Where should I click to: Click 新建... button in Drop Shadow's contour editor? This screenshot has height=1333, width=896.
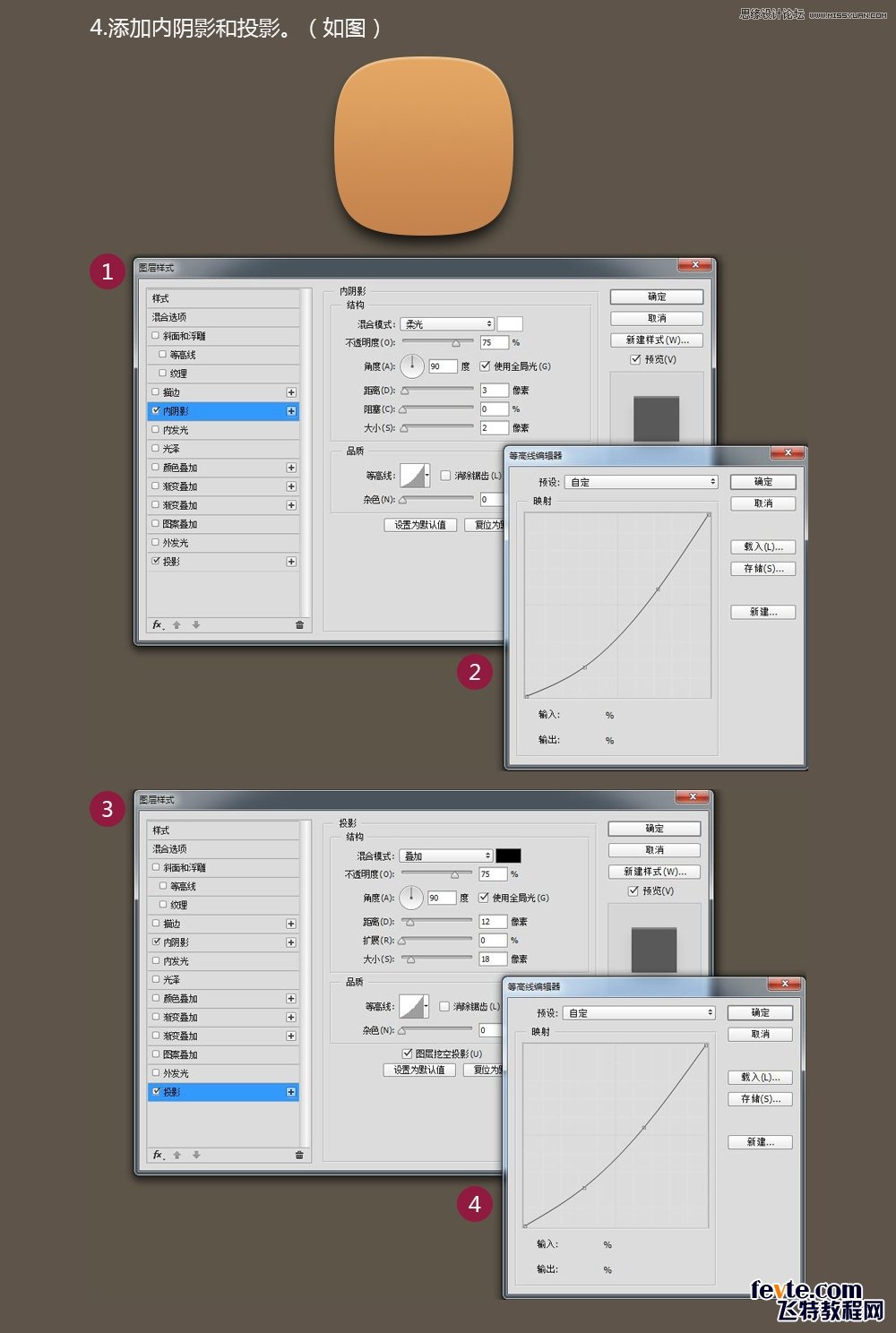pyautogui.click(x=761, y=1141)
